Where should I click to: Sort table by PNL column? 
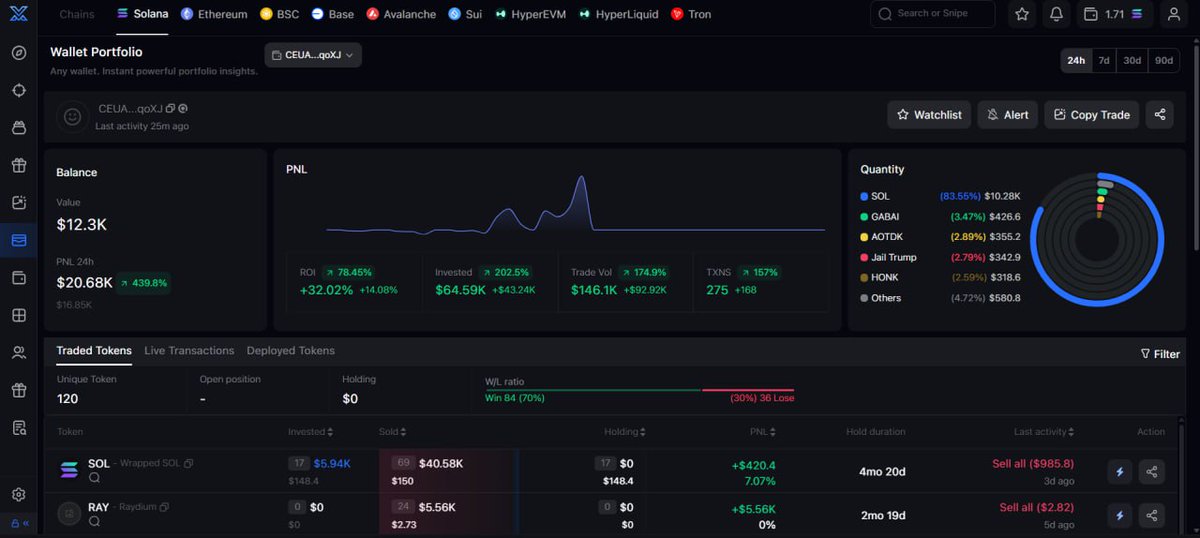[x=764, y=432]
